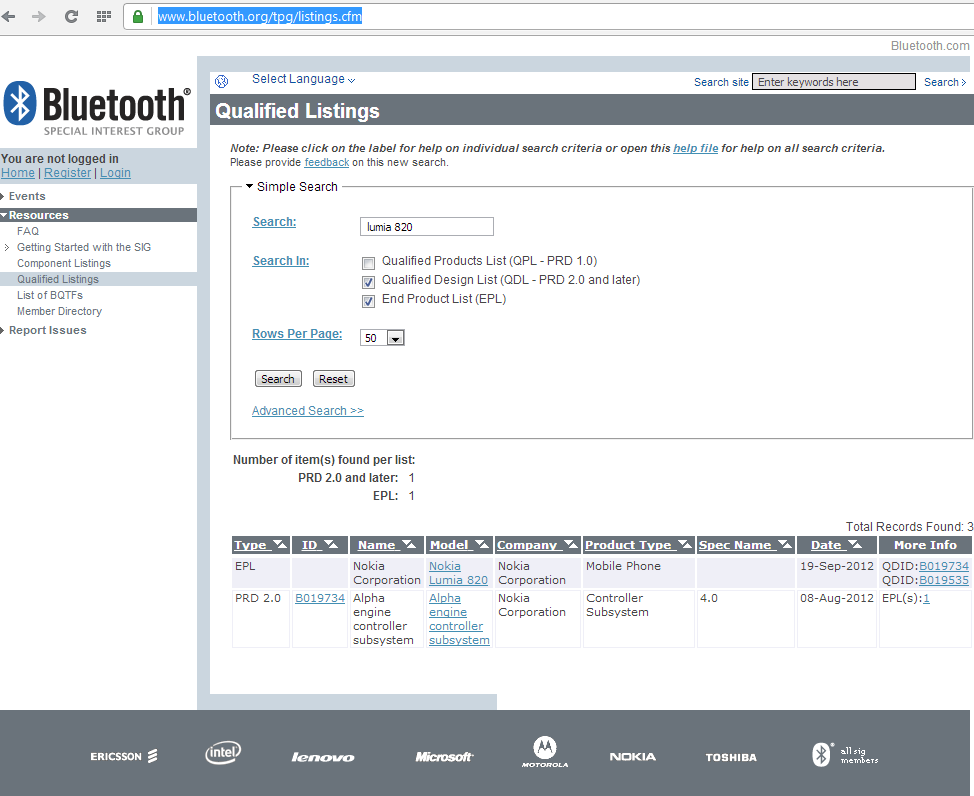974x796 pixels.
Task: Sort by Date column arrows
Action: [x=855, y=545]
